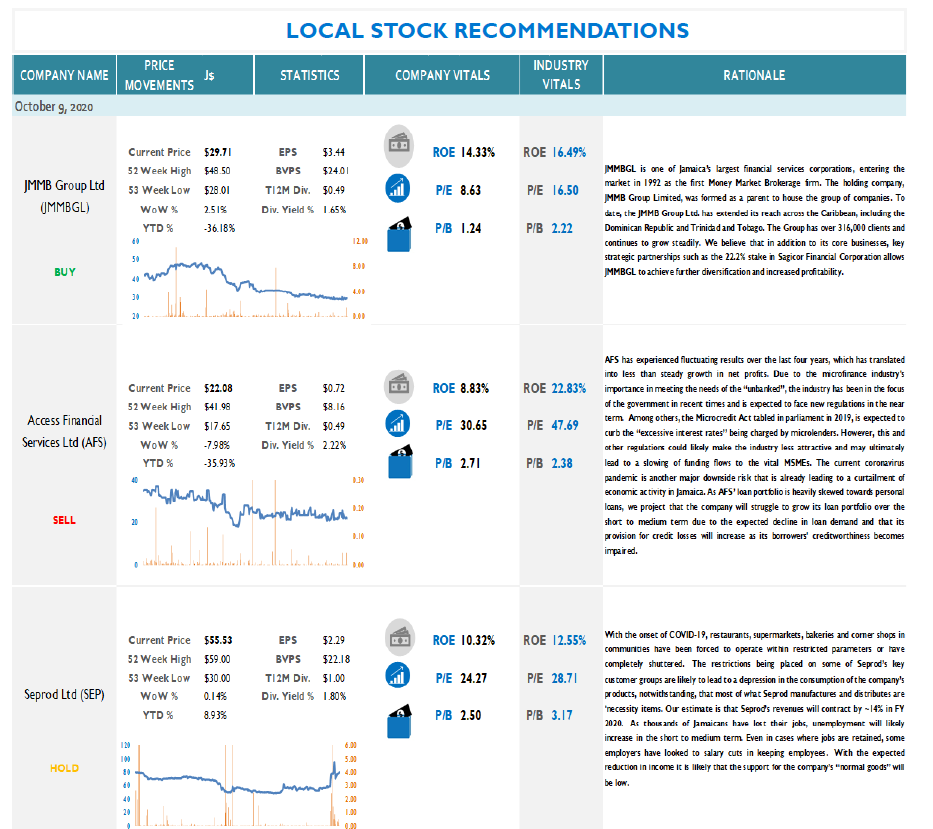Viewport: 933px width, 829px height.
Task: Click the Local Stock Recommendations title
Action: pos(487,30)
